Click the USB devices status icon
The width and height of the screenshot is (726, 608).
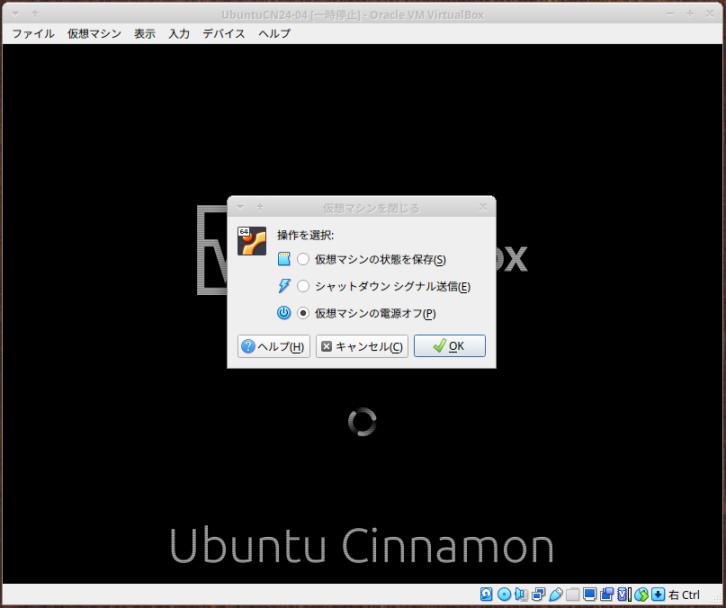click(556, 594)
